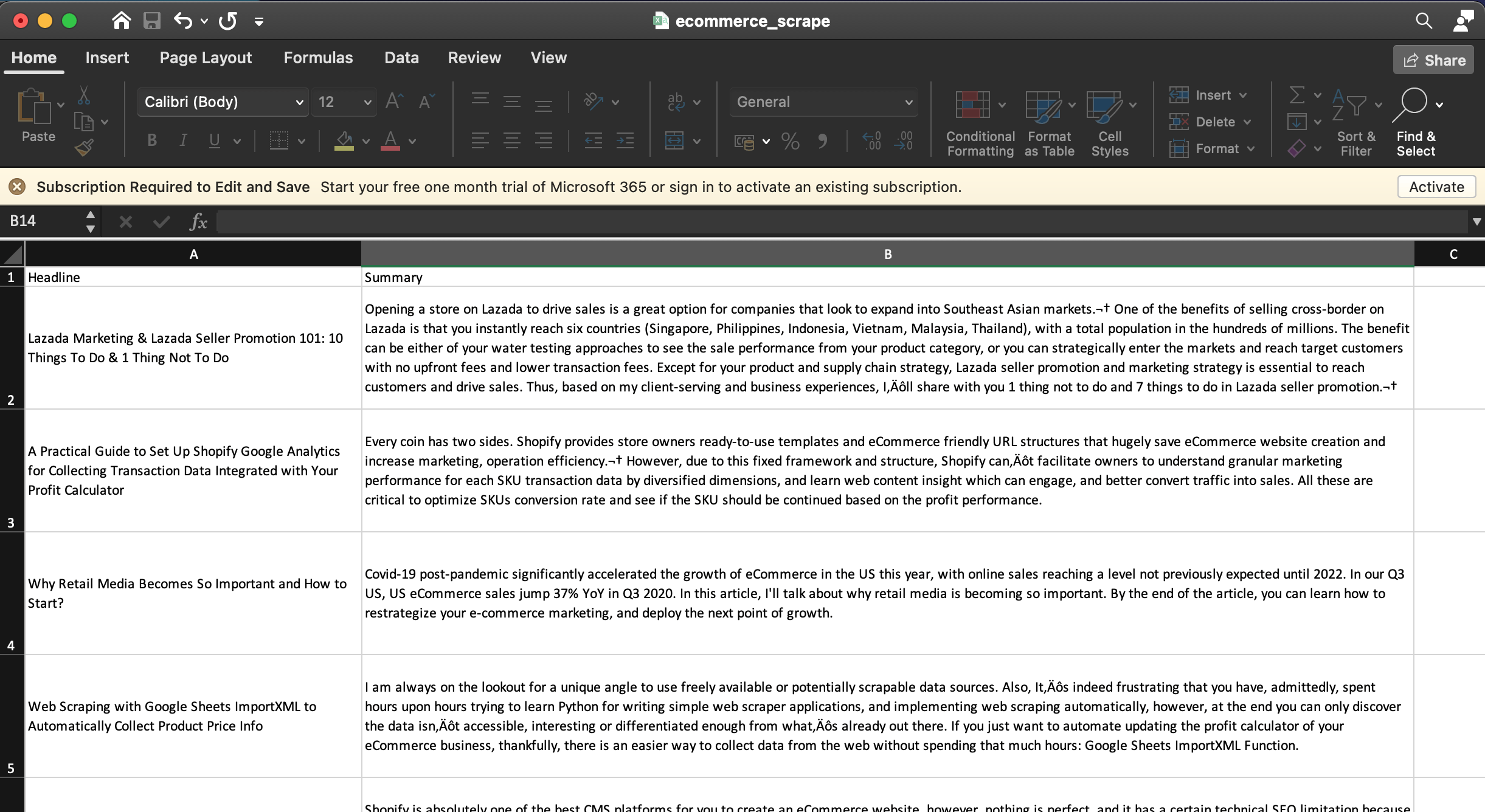1485x812 pixels.
Task: Switch to the Review ribbon tab
Action: (x=474, y=58)
